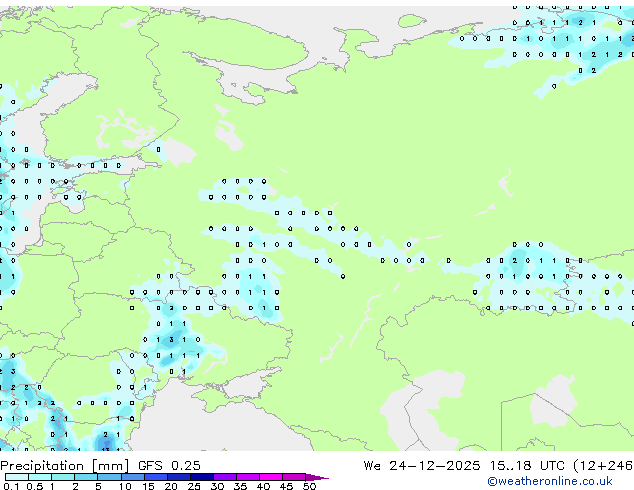Click the legend label '25'

coord(194,486)
